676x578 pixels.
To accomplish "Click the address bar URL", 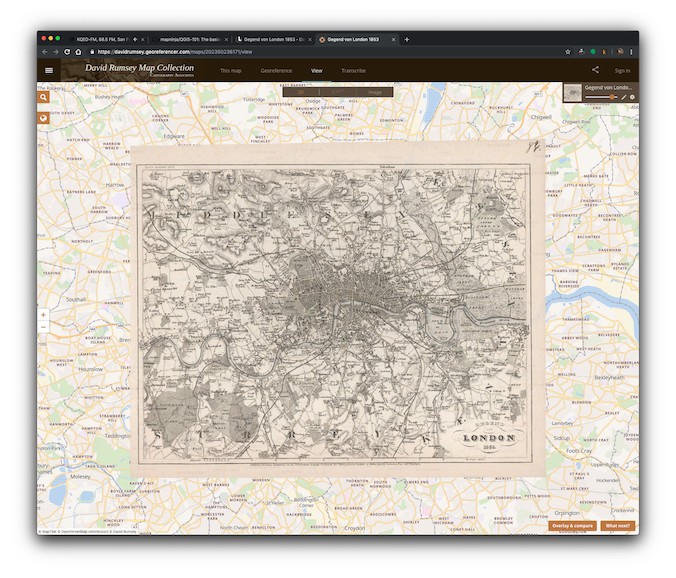I will 175,52.
